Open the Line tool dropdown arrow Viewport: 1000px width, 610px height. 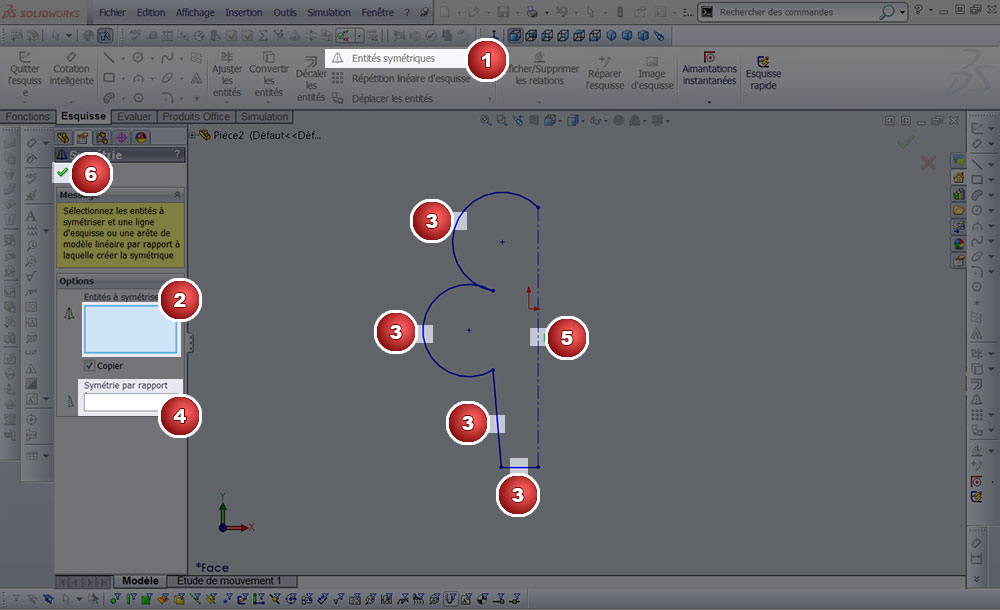pos(122,58)
